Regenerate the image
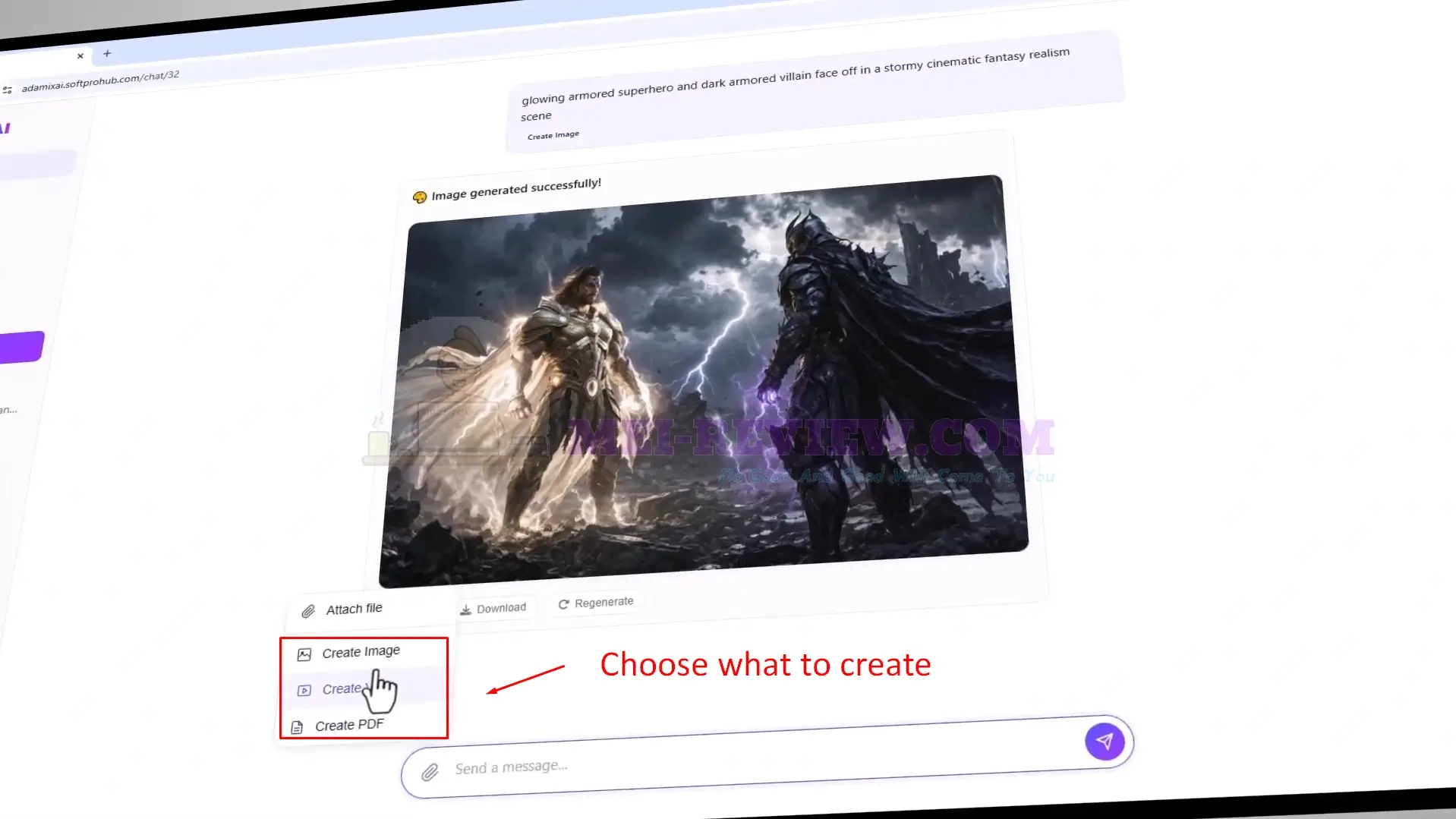Image resolution: width=1456 pixels, height=819 pixels. tap(596, 603)
